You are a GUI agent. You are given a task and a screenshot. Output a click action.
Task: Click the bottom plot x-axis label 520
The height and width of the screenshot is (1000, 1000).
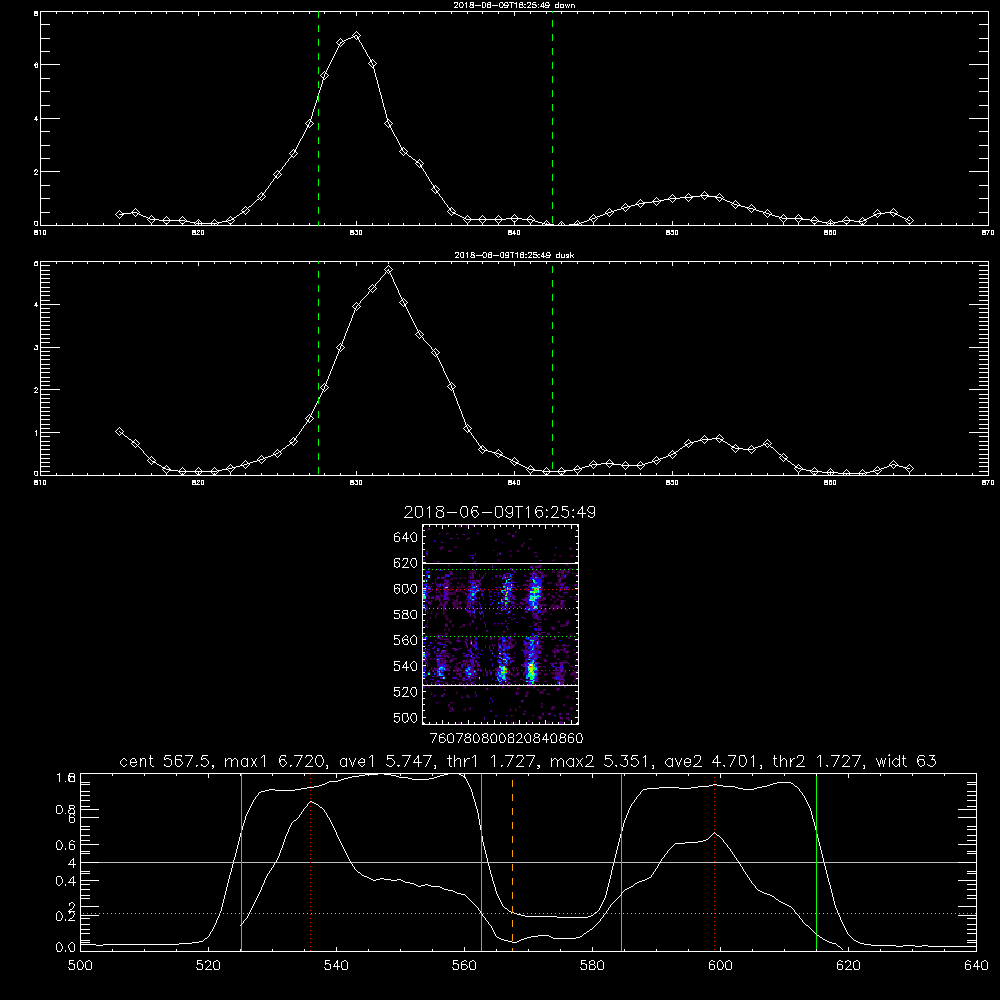pyautogui.click(x=208, y=966)
